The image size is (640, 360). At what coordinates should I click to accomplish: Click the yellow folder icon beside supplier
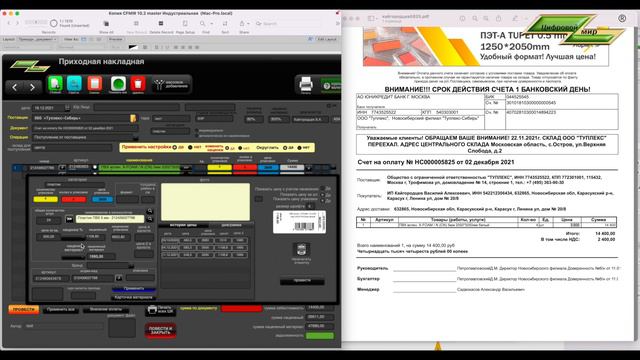[133, 118]
